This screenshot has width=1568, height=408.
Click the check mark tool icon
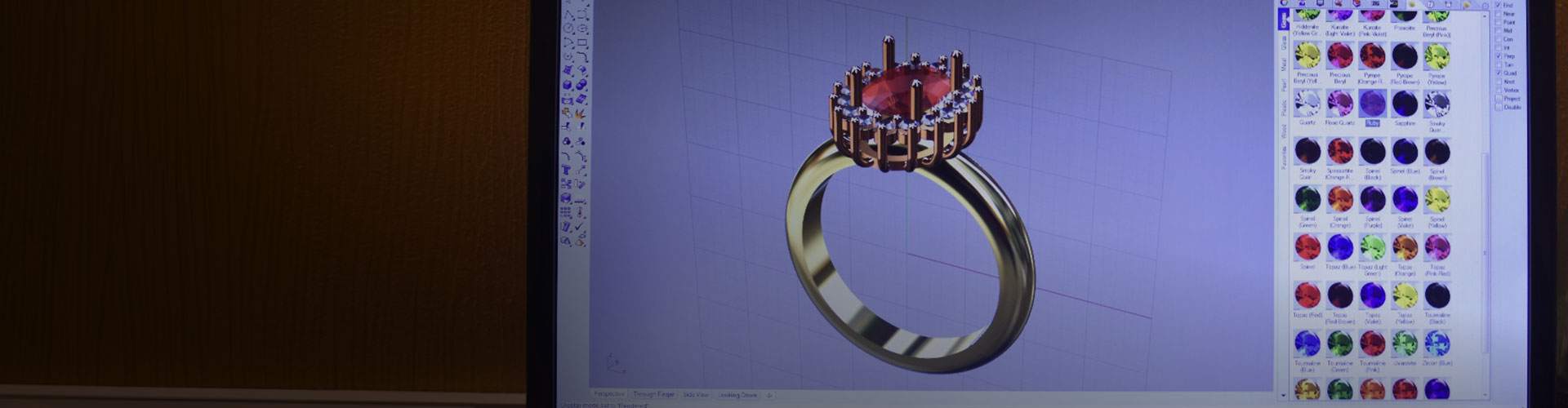coord(580,226)
